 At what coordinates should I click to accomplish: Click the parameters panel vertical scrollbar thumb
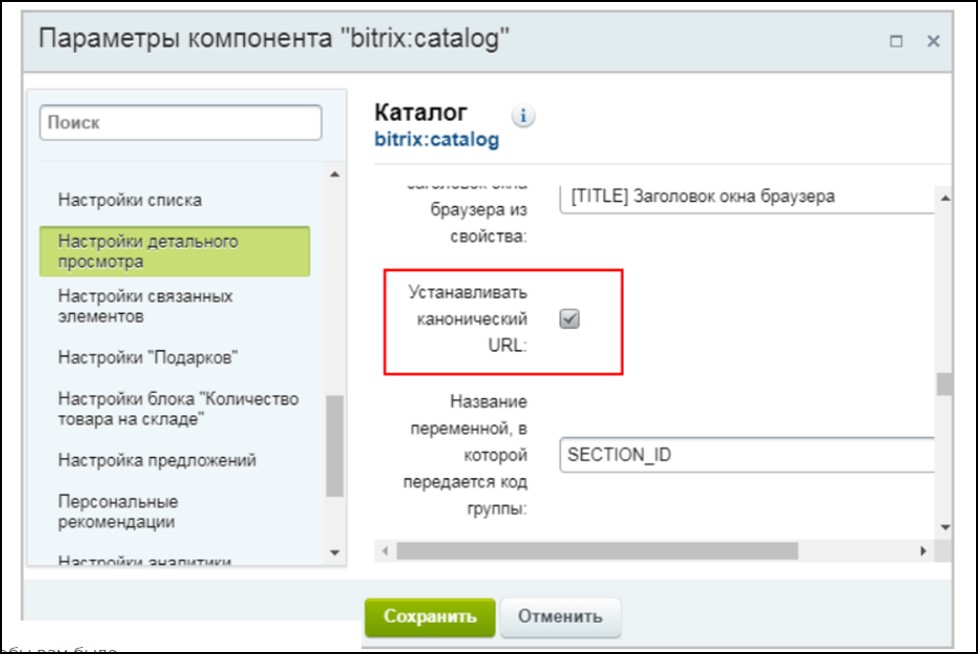pos(944,384)
